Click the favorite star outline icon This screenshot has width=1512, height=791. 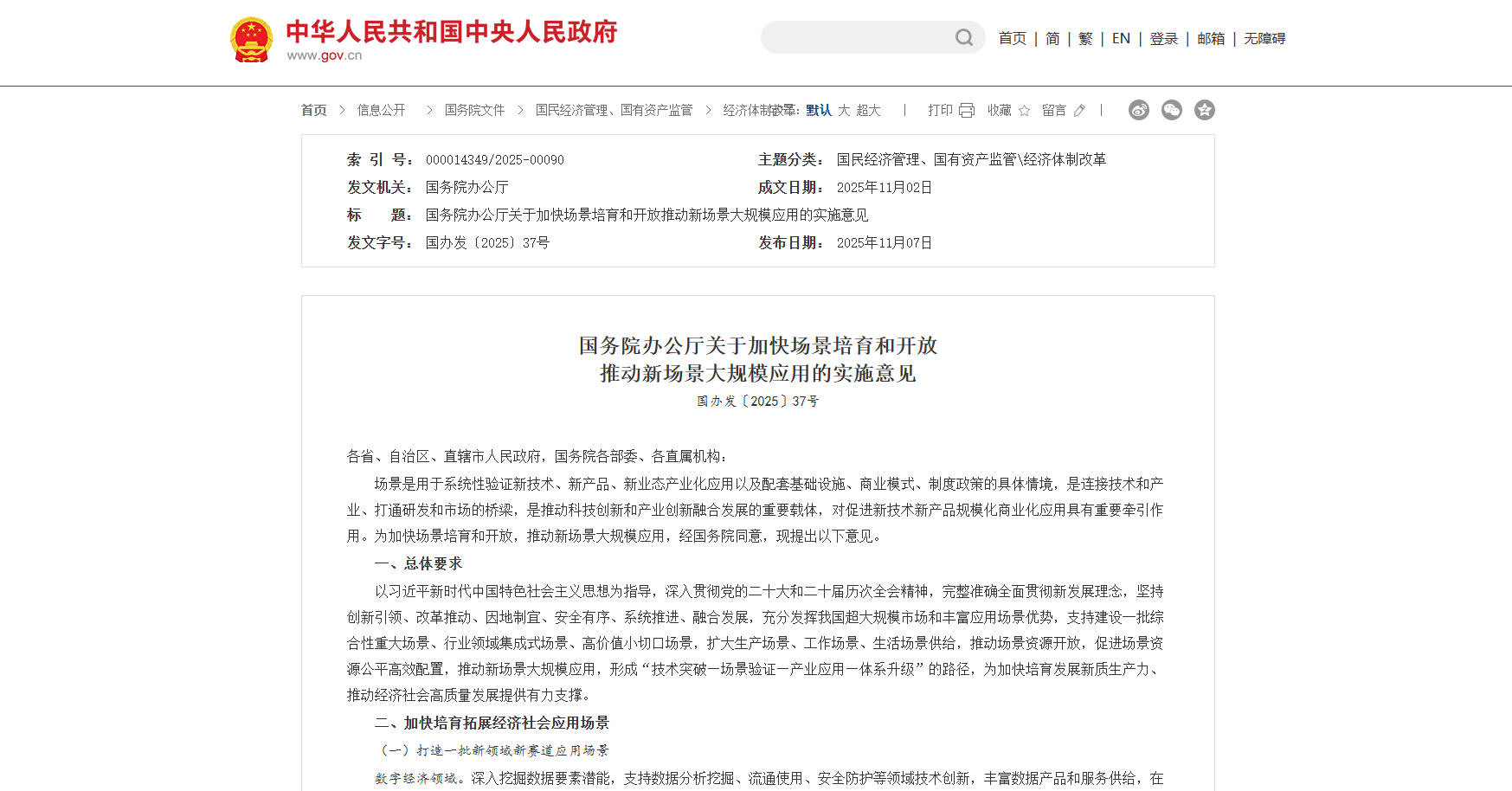1025,111
